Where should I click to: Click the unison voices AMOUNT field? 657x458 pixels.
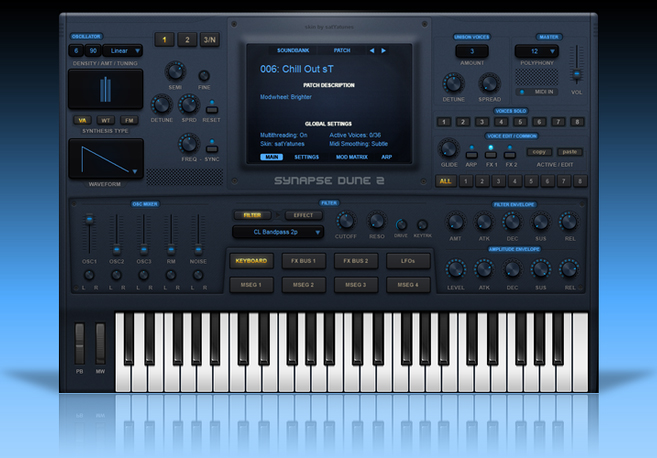point(472,51)
